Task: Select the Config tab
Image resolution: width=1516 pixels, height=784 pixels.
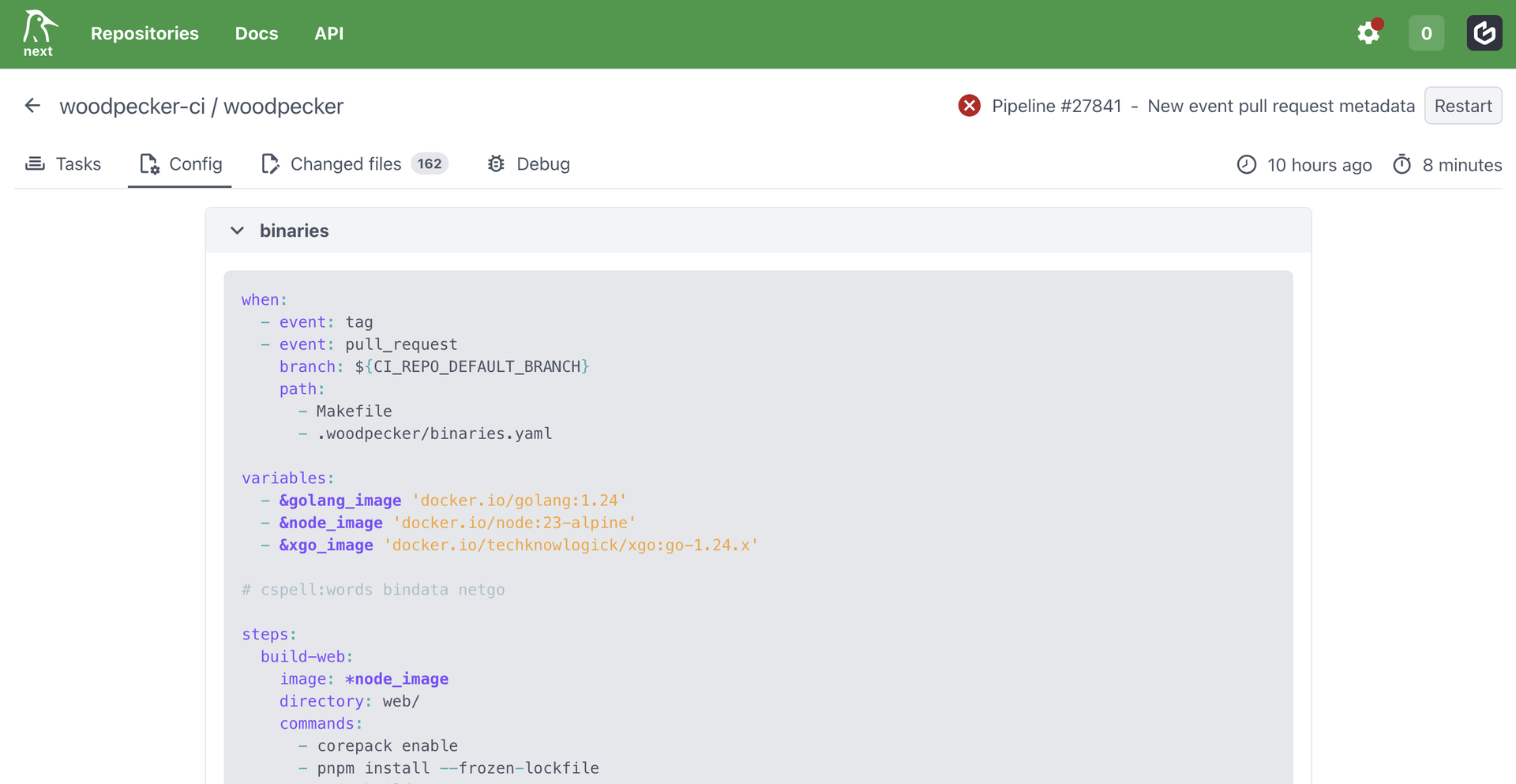Action: tap(180, 164)
